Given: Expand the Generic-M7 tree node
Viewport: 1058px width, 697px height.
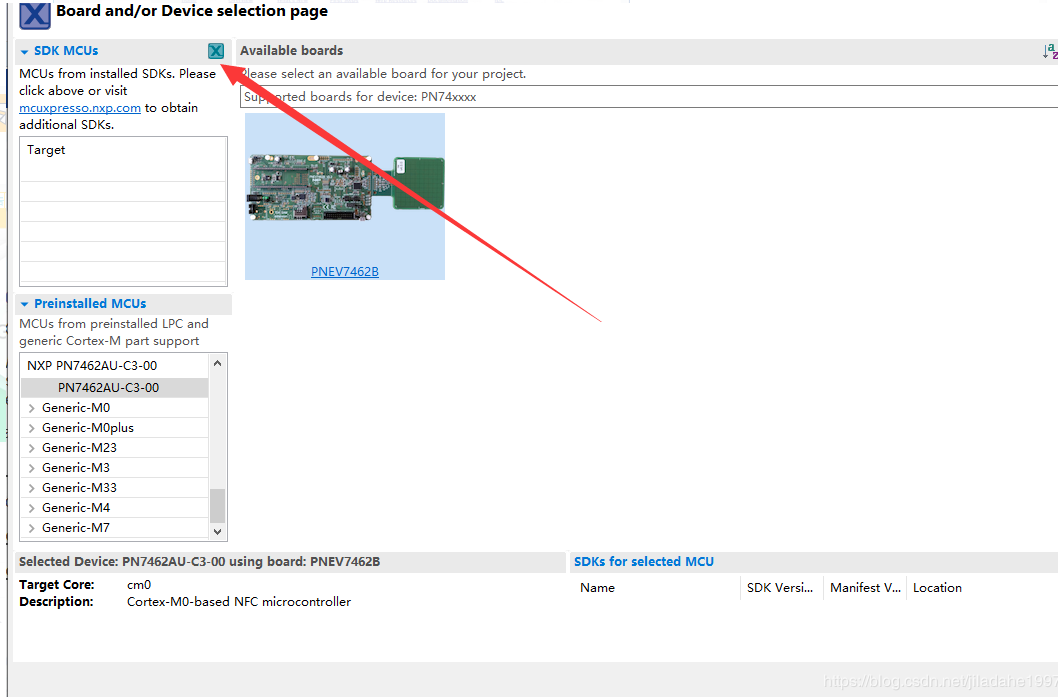Looking at the screenshot, I should [32, 528].
